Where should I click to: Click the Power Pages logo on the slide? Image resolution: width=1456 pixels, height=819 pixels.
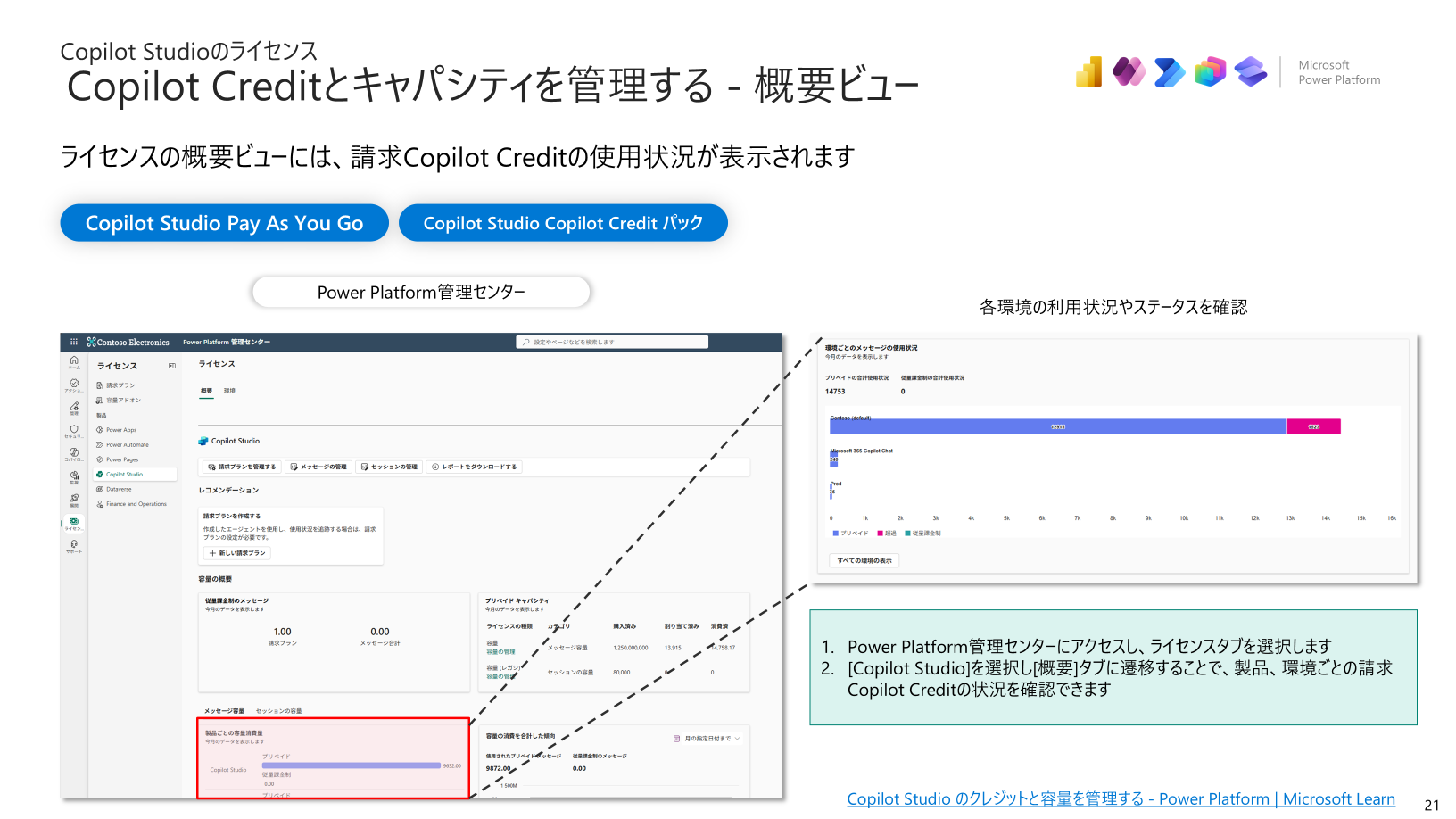click(1251, 72)
